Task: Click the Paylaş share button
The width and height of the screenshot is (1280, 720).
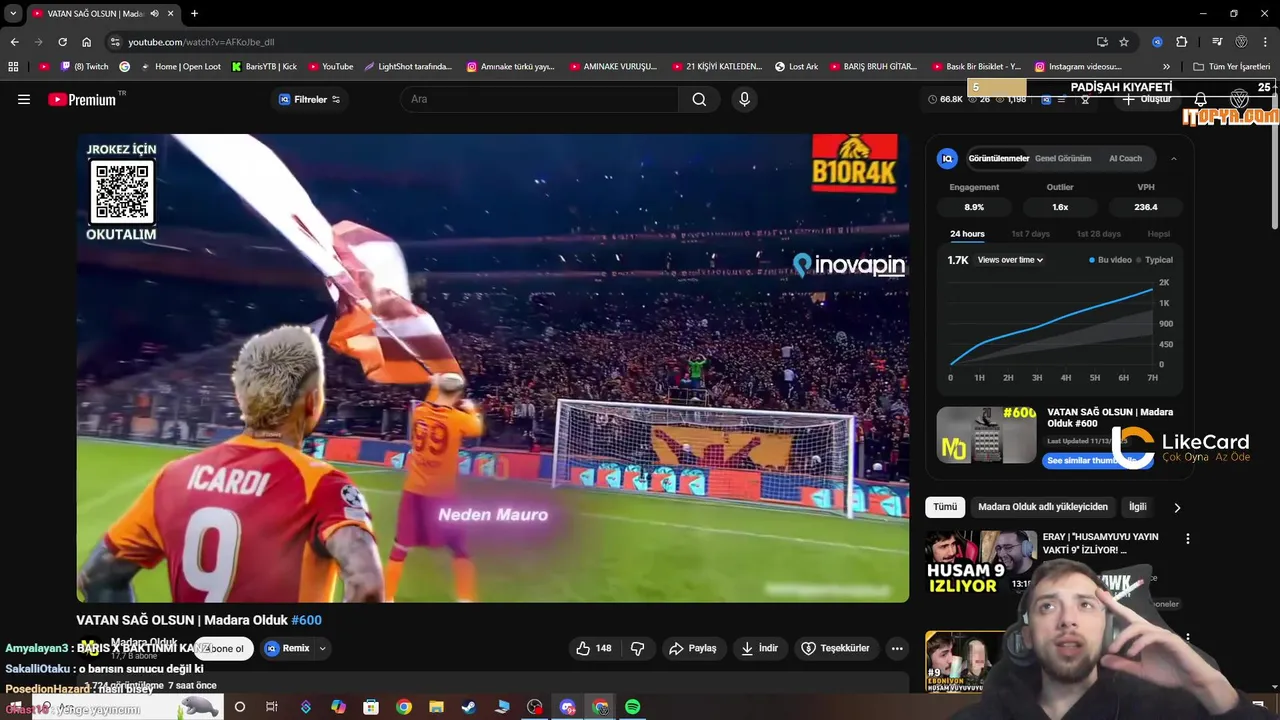Action: point(693,648)
